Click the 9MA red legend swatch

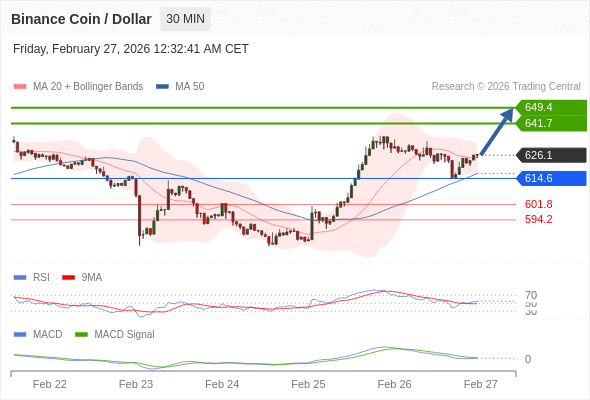pos(68,278)
